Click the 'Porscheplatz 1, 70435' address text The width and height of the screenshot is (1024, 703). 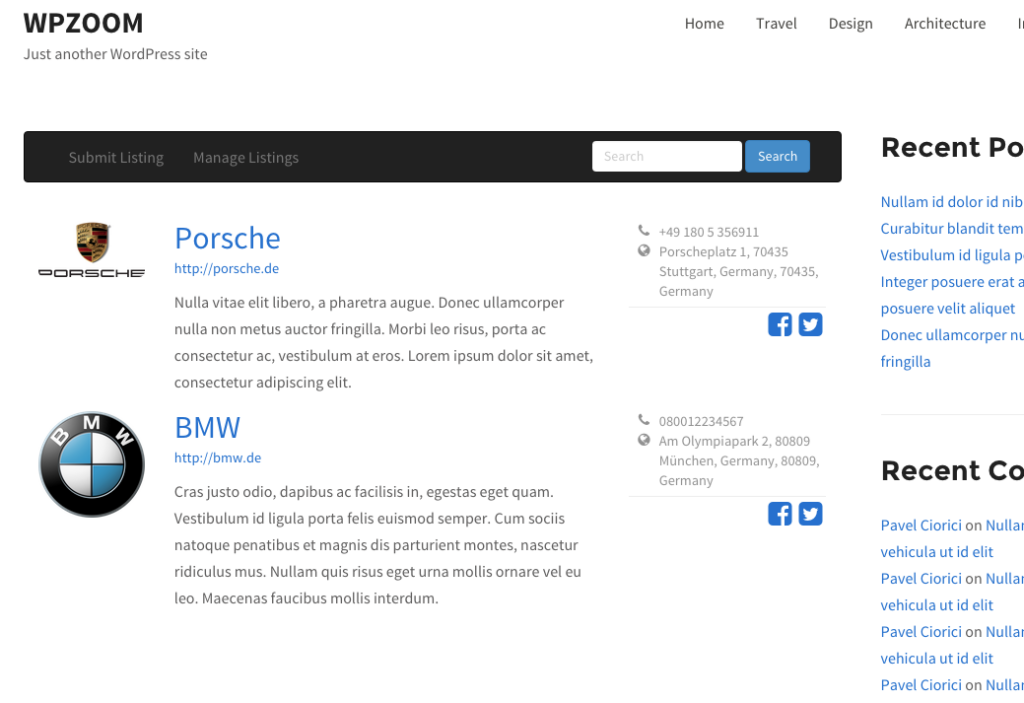[x=724, y=252]
